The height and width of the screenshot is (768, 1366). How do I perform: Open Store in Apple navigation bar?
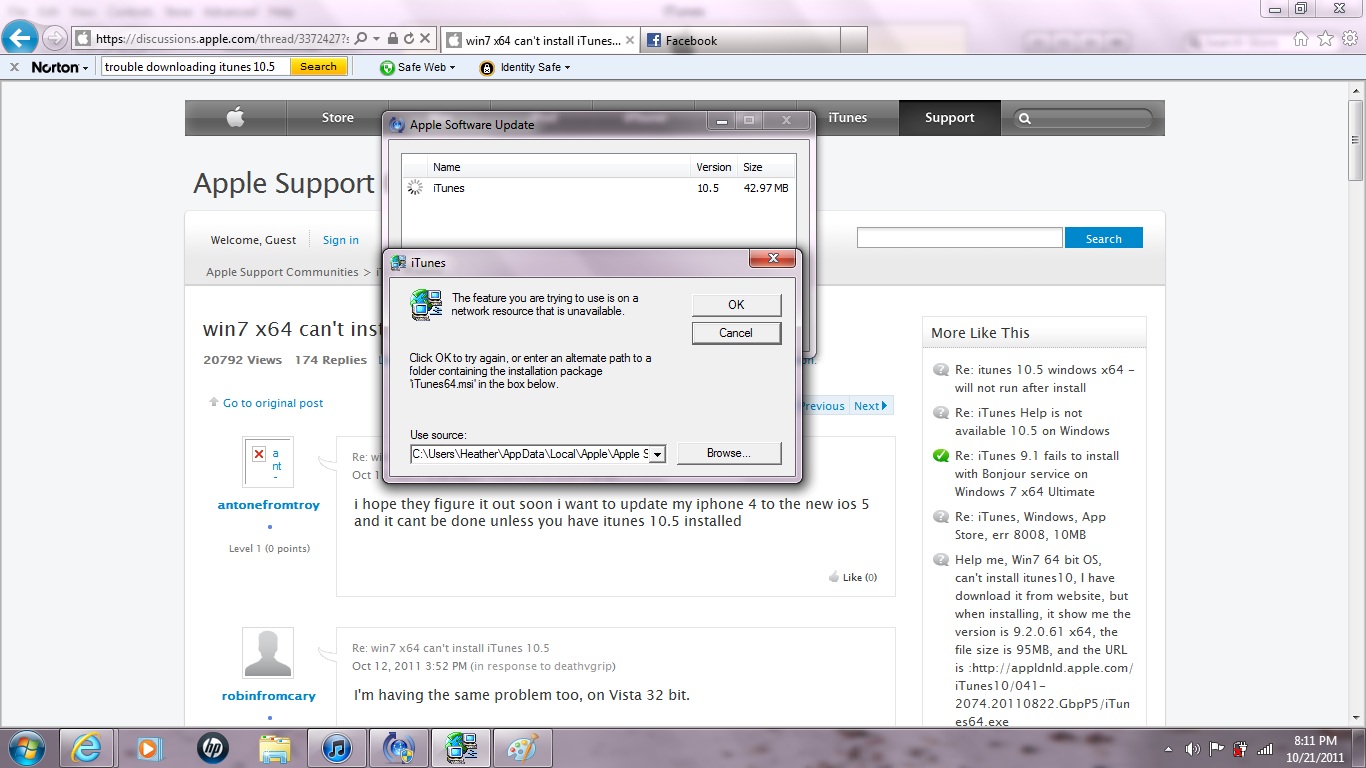point(338,118)
